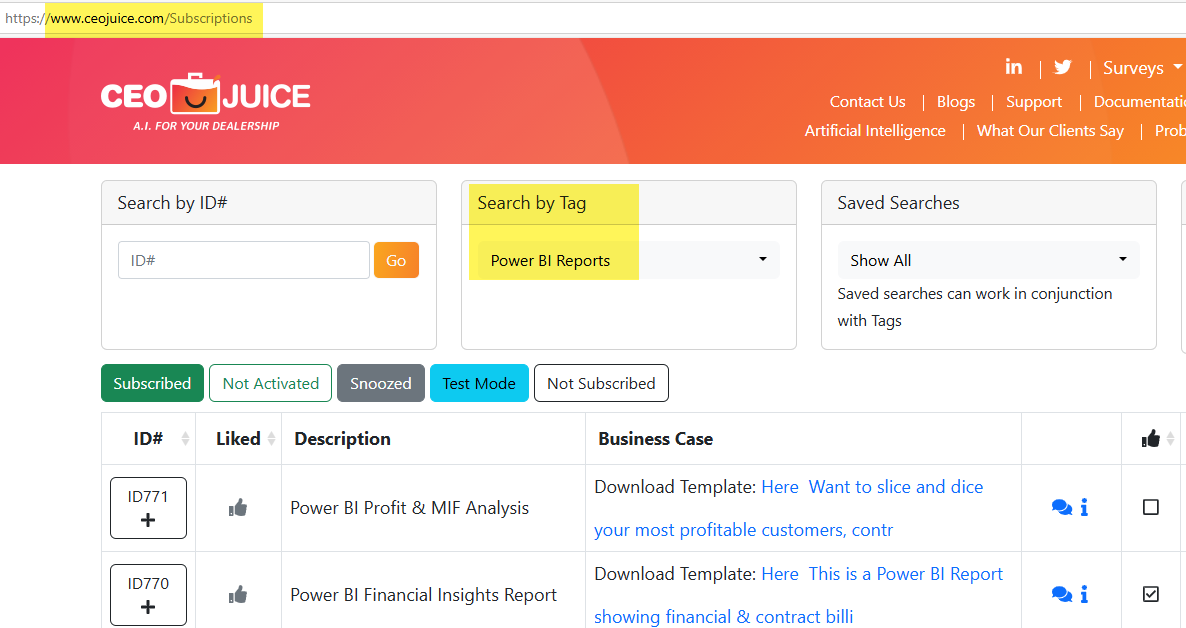1186x628 pixels.
Task: Click Here template link in ID770 row
Action: pos(780,574)
